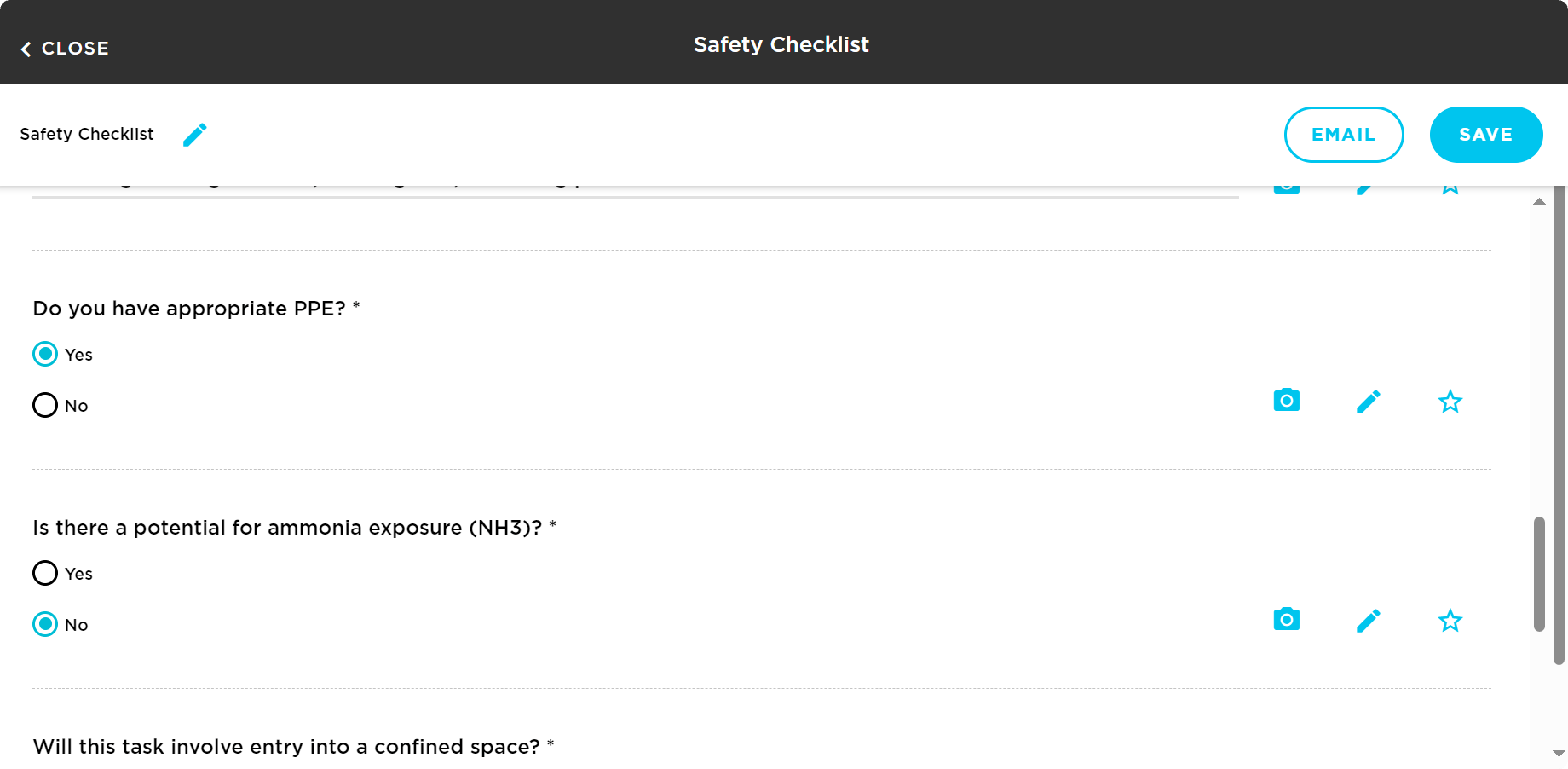This screenshot has width=1568, height=769.
Task: Click the scroll-up arrow on the scrollbar
Action: coord(1539,200)
